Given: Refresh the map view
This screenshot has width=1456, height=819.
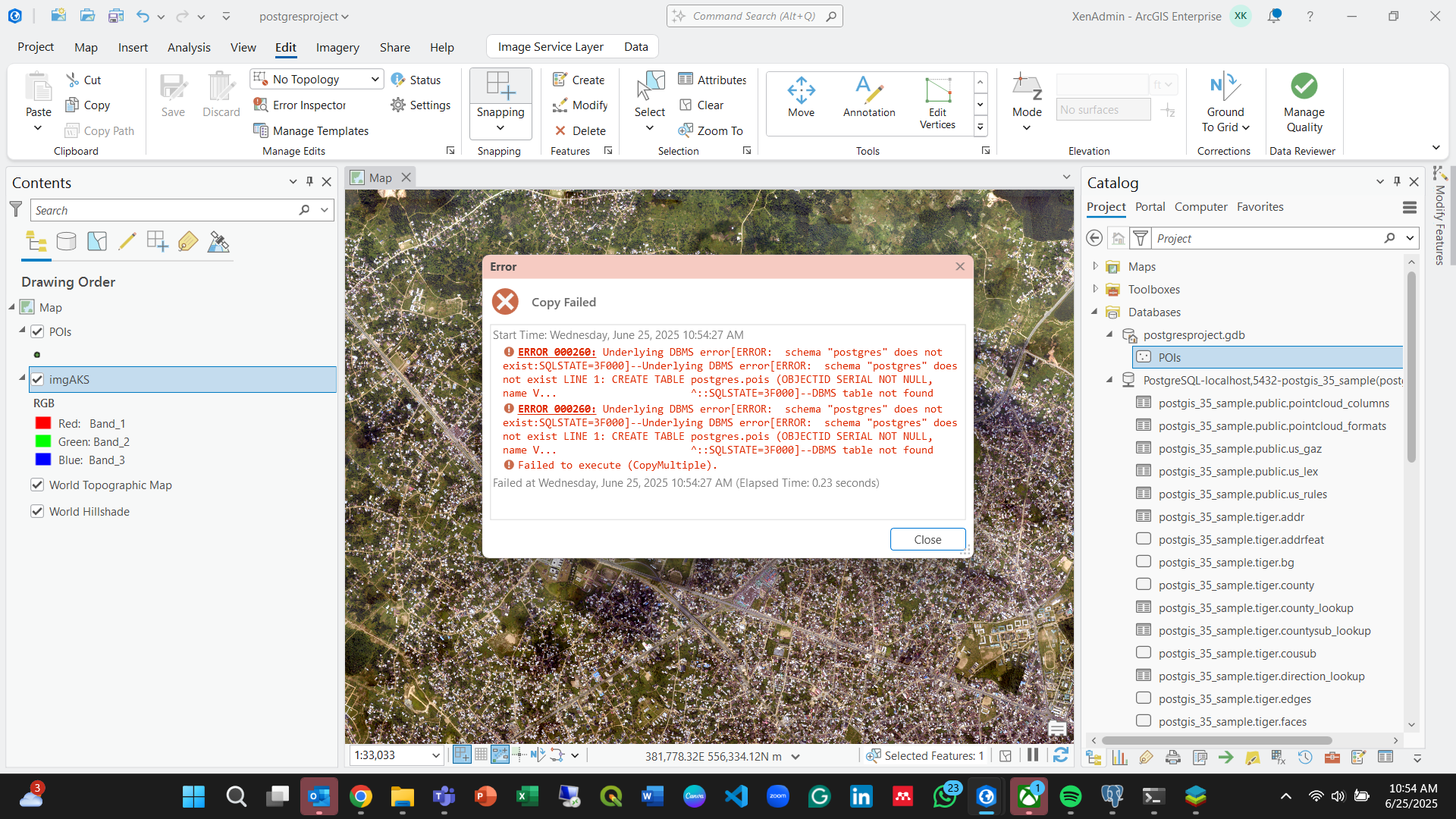Looking at the screenshot, I should tap(1061, 755).
